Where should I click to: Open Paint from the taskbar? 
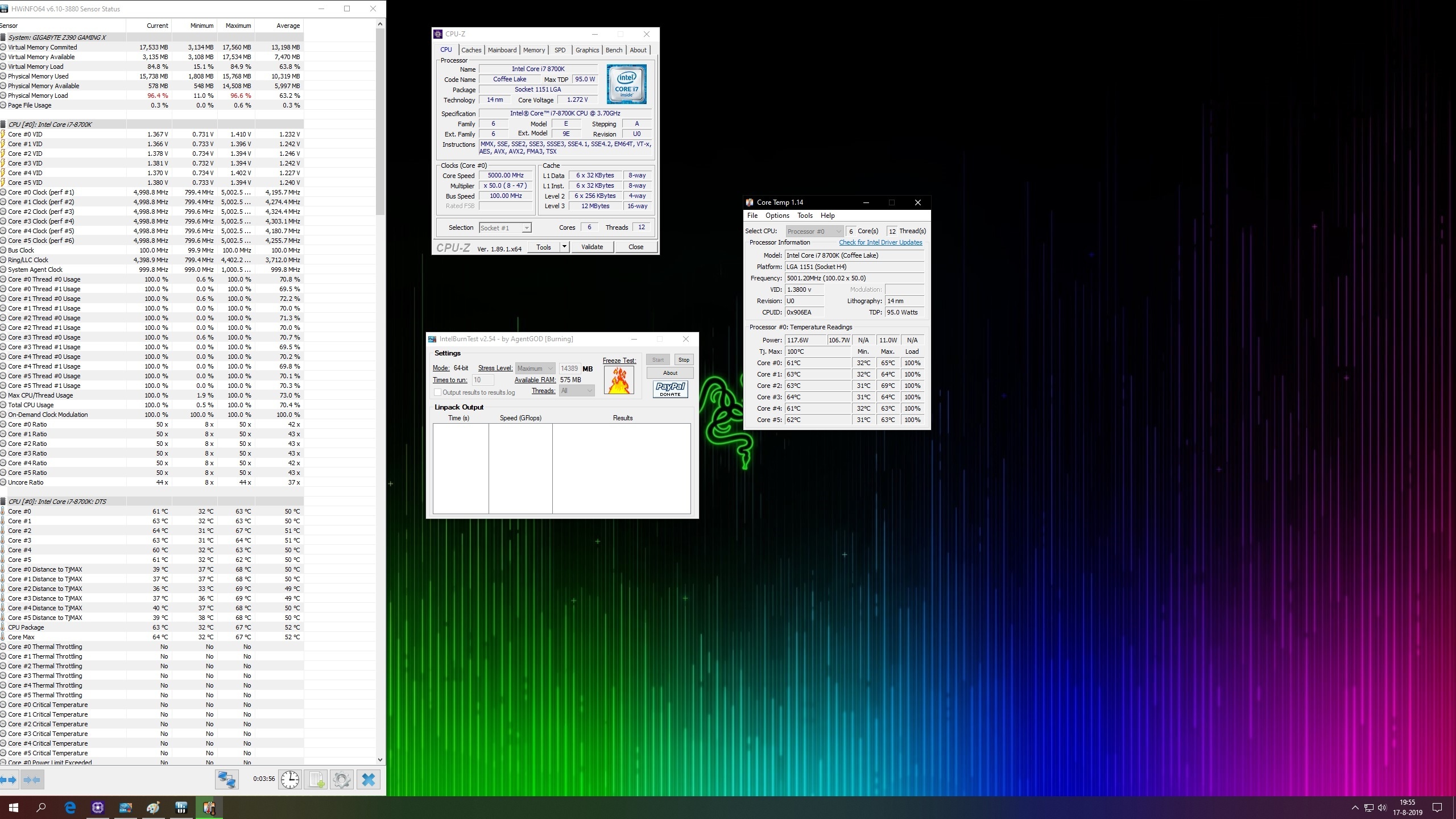coord(154,808)
